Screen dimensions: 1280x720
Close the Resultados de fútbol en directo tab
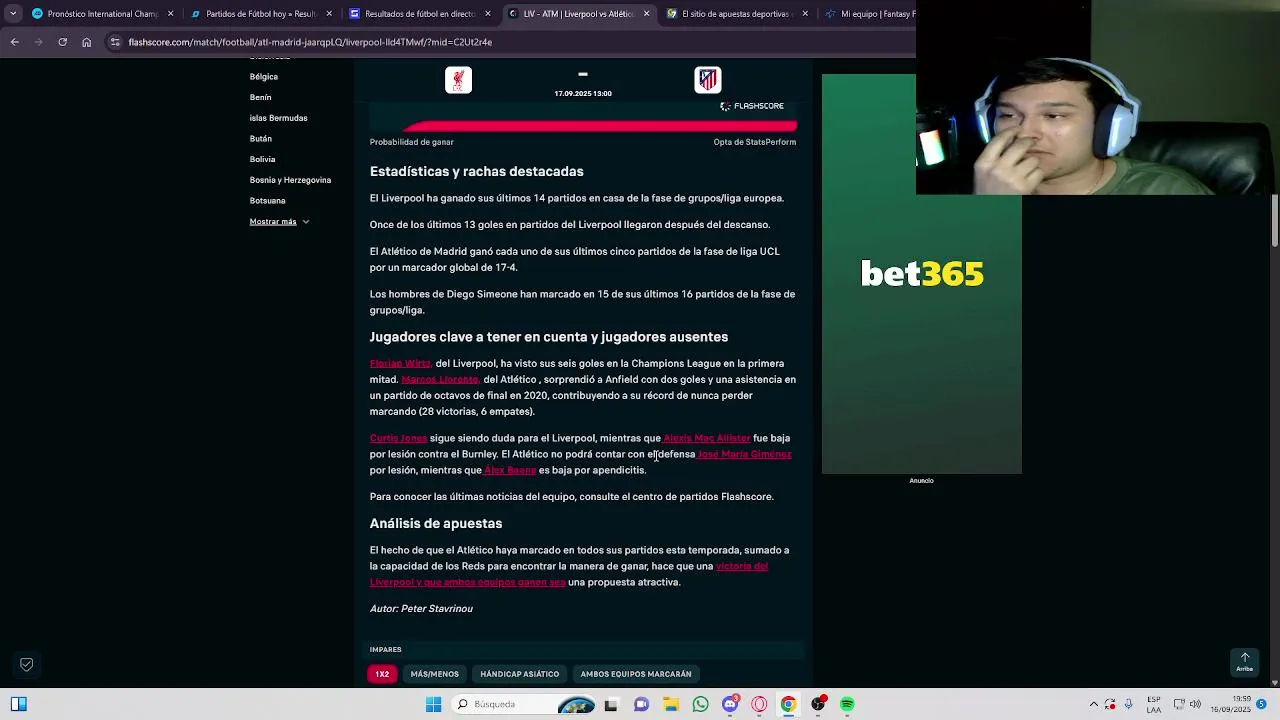[488, 14]
